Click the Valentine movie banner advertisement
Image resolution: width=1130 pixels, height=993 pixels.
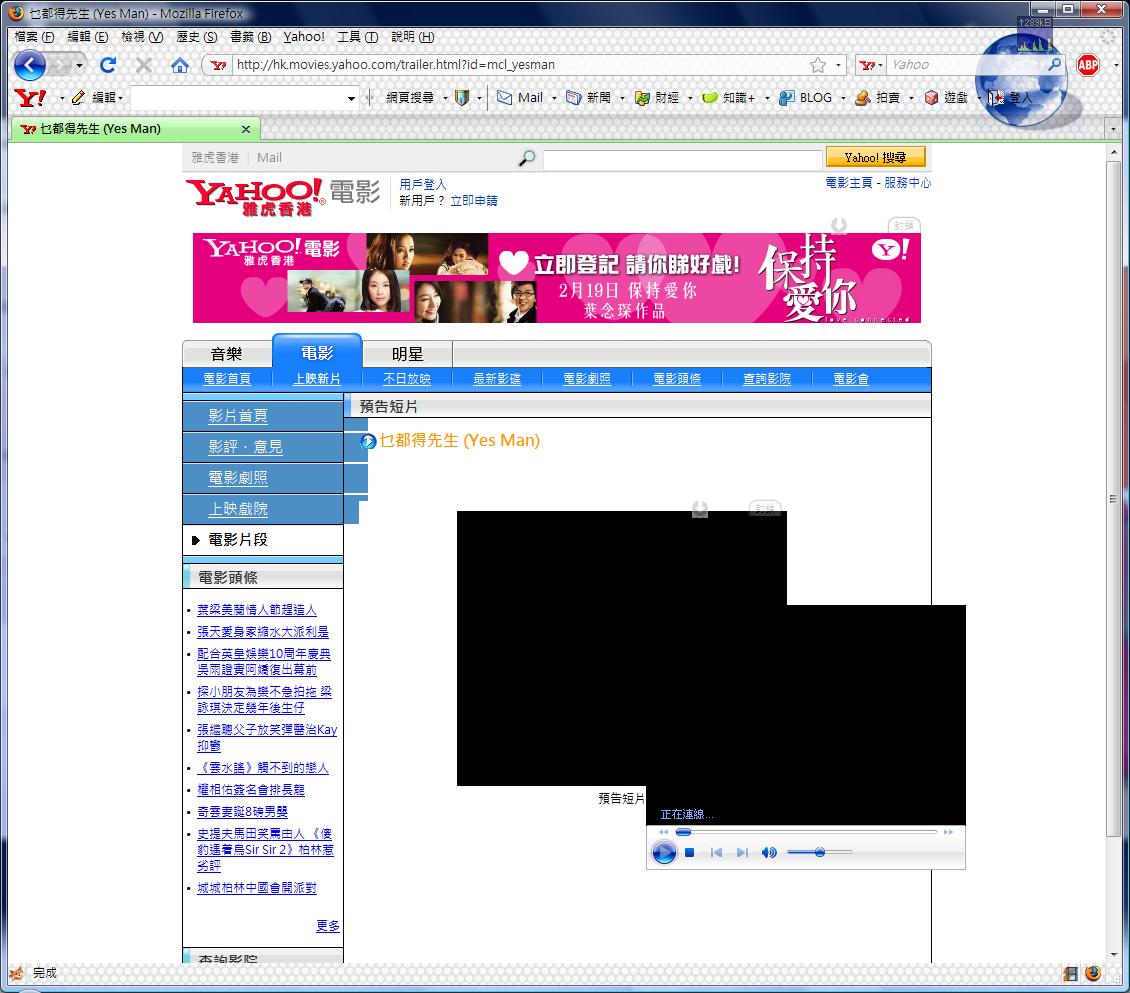(556, 278)
